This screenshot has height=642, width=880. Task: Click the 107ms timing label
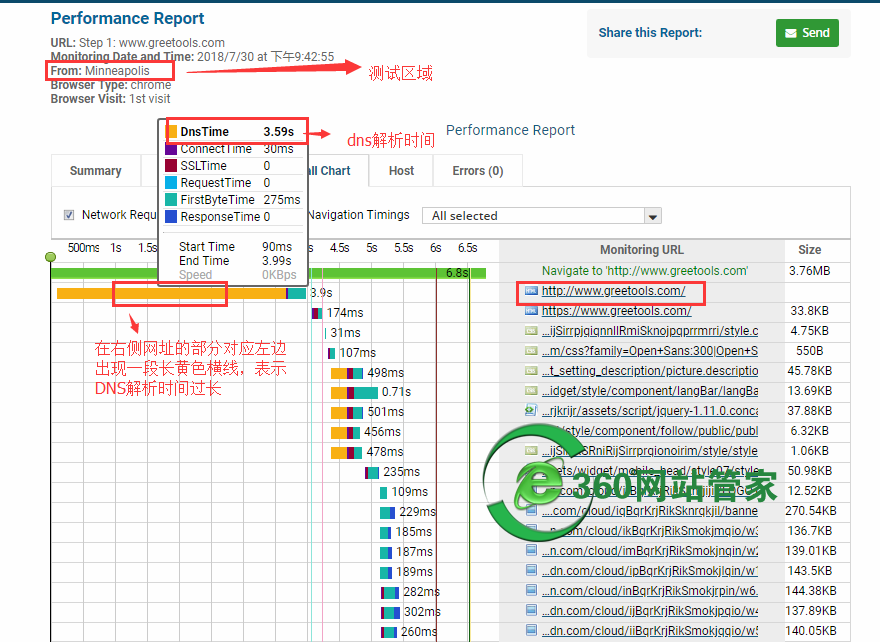(x=358, y=352)
